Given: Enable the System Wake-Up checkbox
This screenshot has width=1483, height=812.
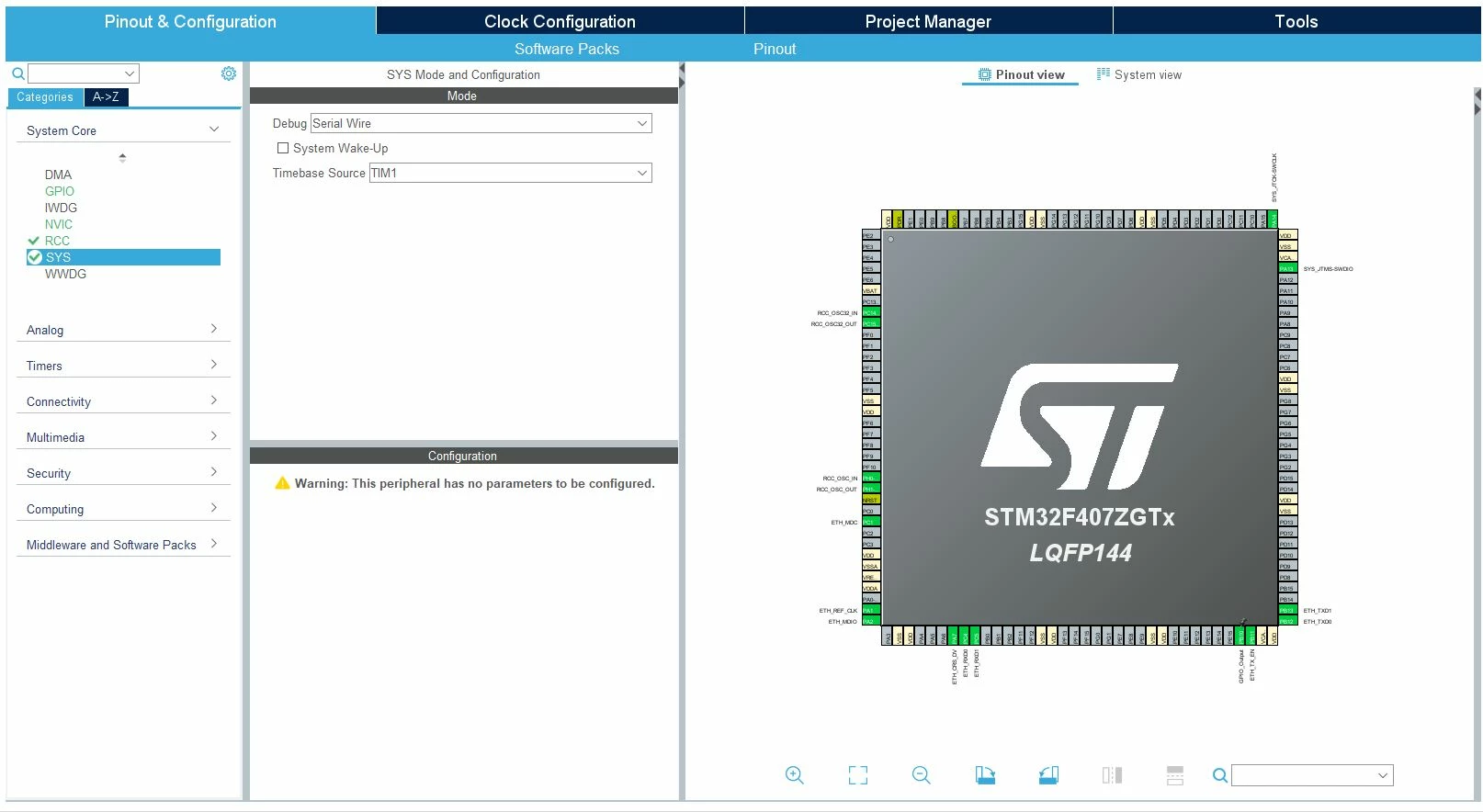Looking at the screenshot, I should click(283, 148).
